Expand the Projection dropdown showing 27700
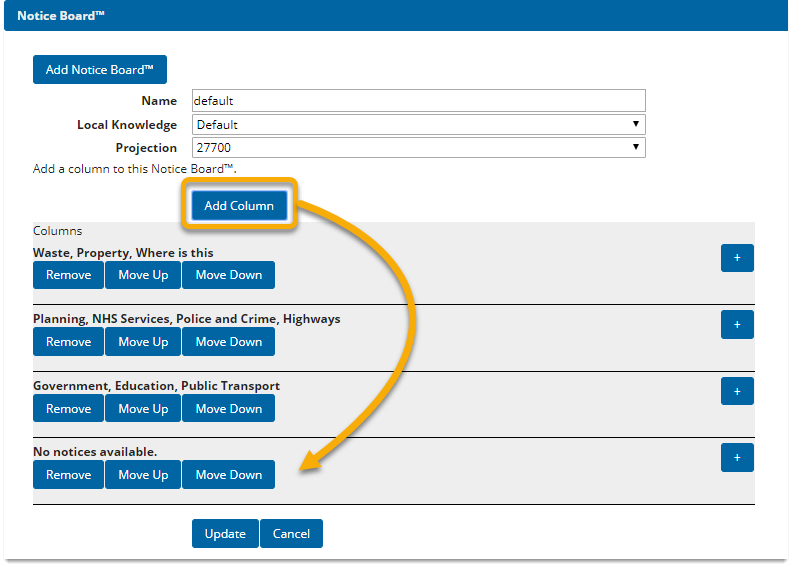 pos(418,148)
